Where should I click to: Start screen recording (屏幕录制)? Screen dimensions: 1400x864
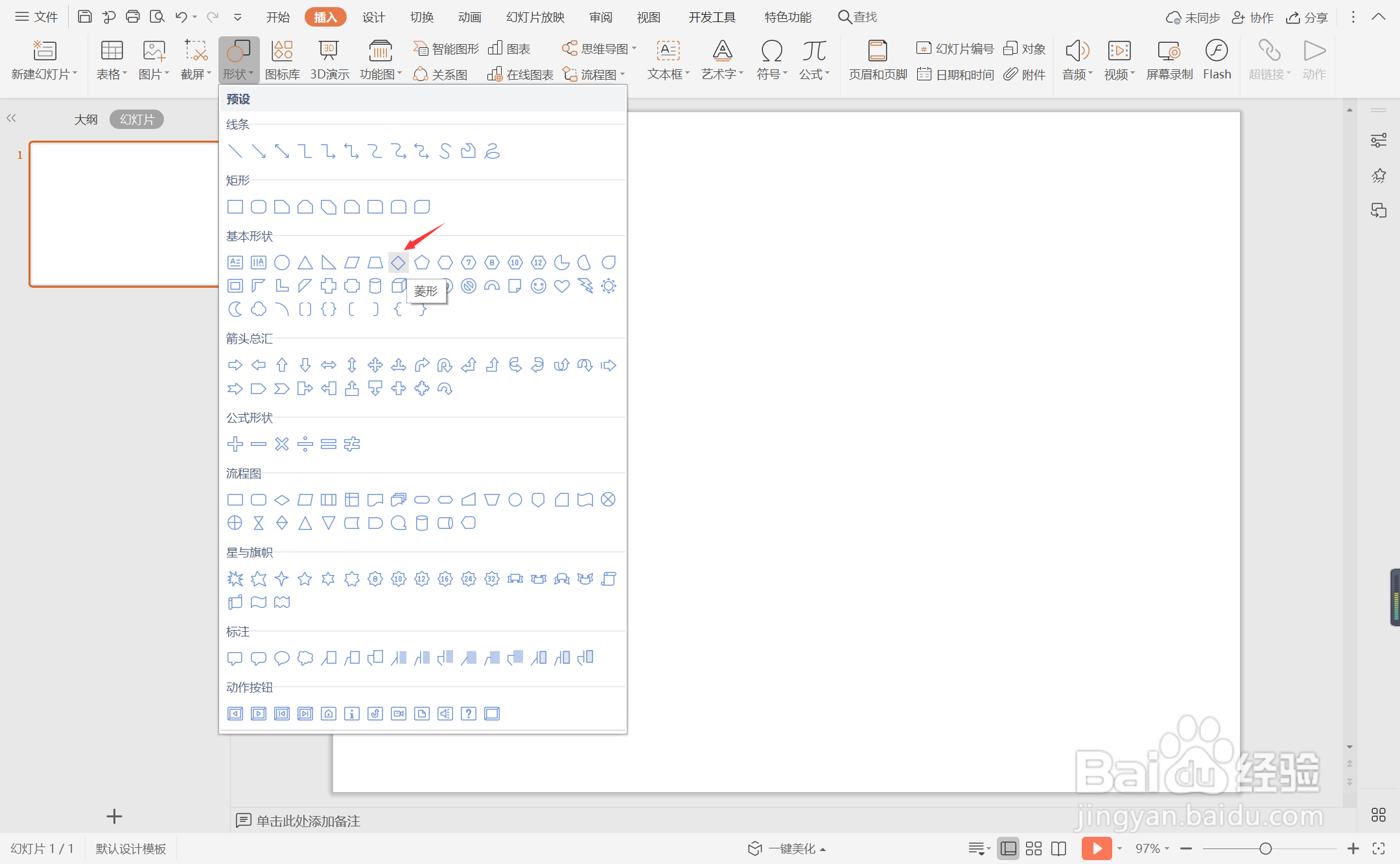click(1169, 60)
